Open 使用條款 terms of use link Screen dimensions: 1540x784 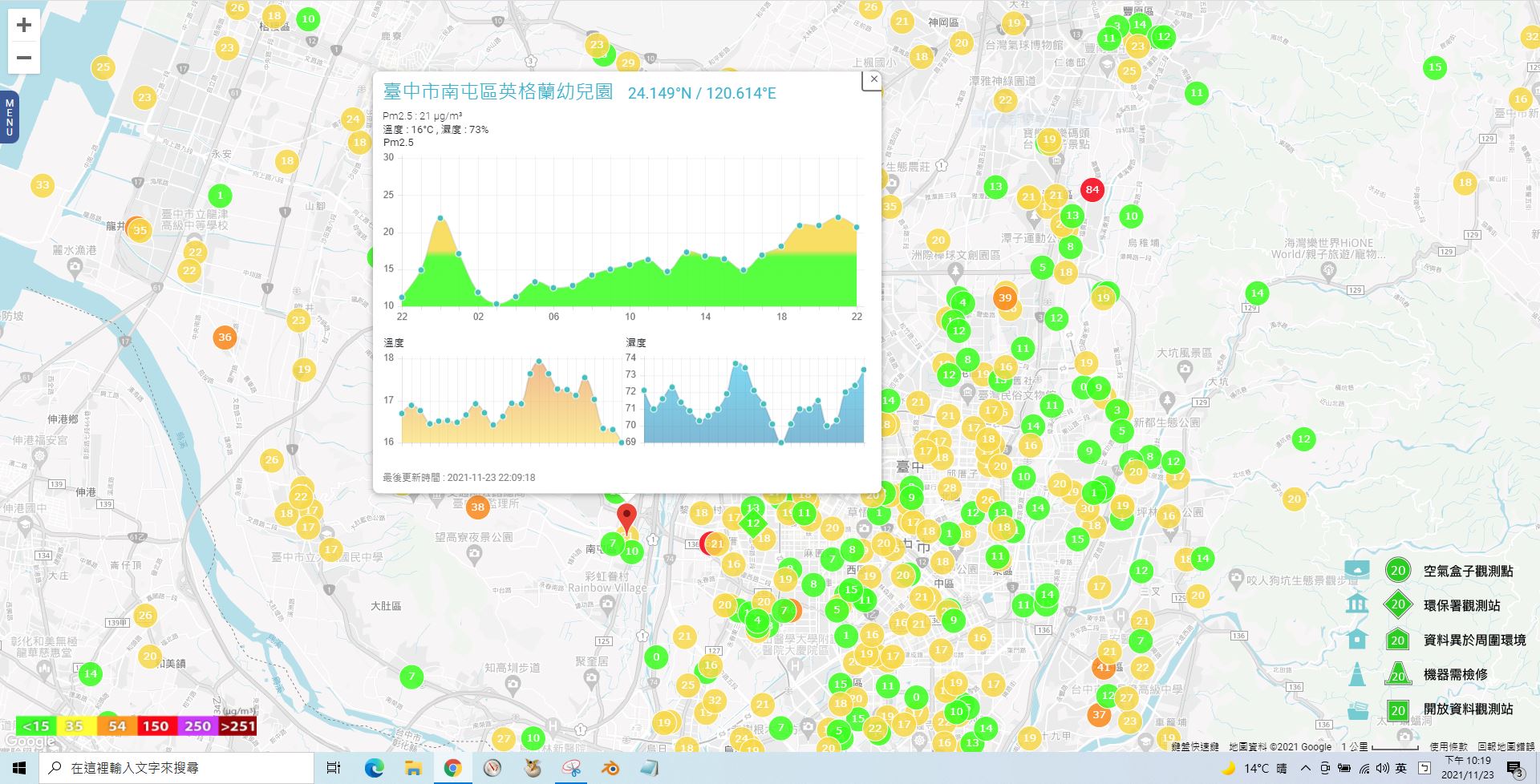point(1449,746)
